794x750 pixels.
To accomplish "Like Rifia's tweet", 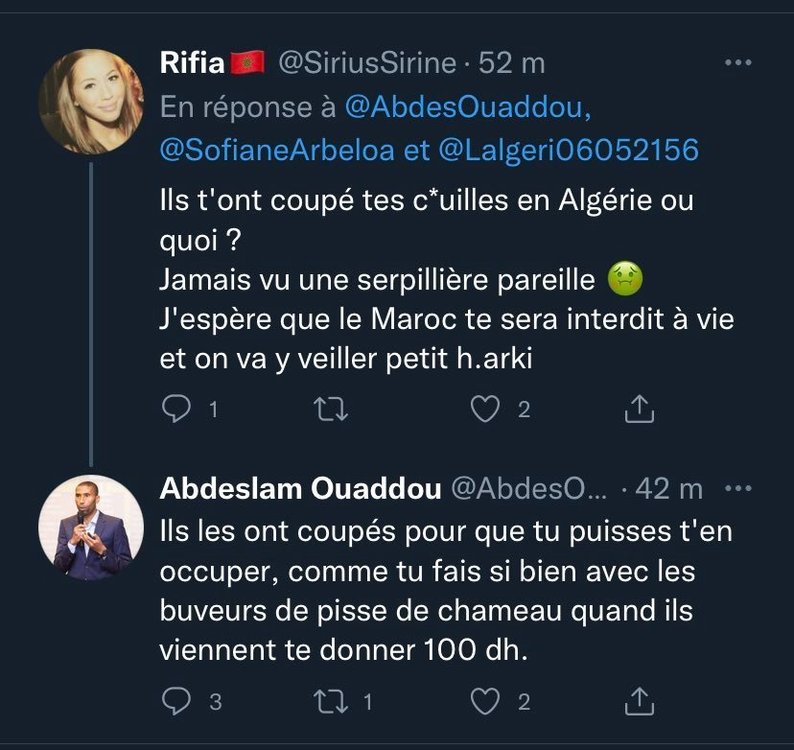I will click(x=486, y=408).
